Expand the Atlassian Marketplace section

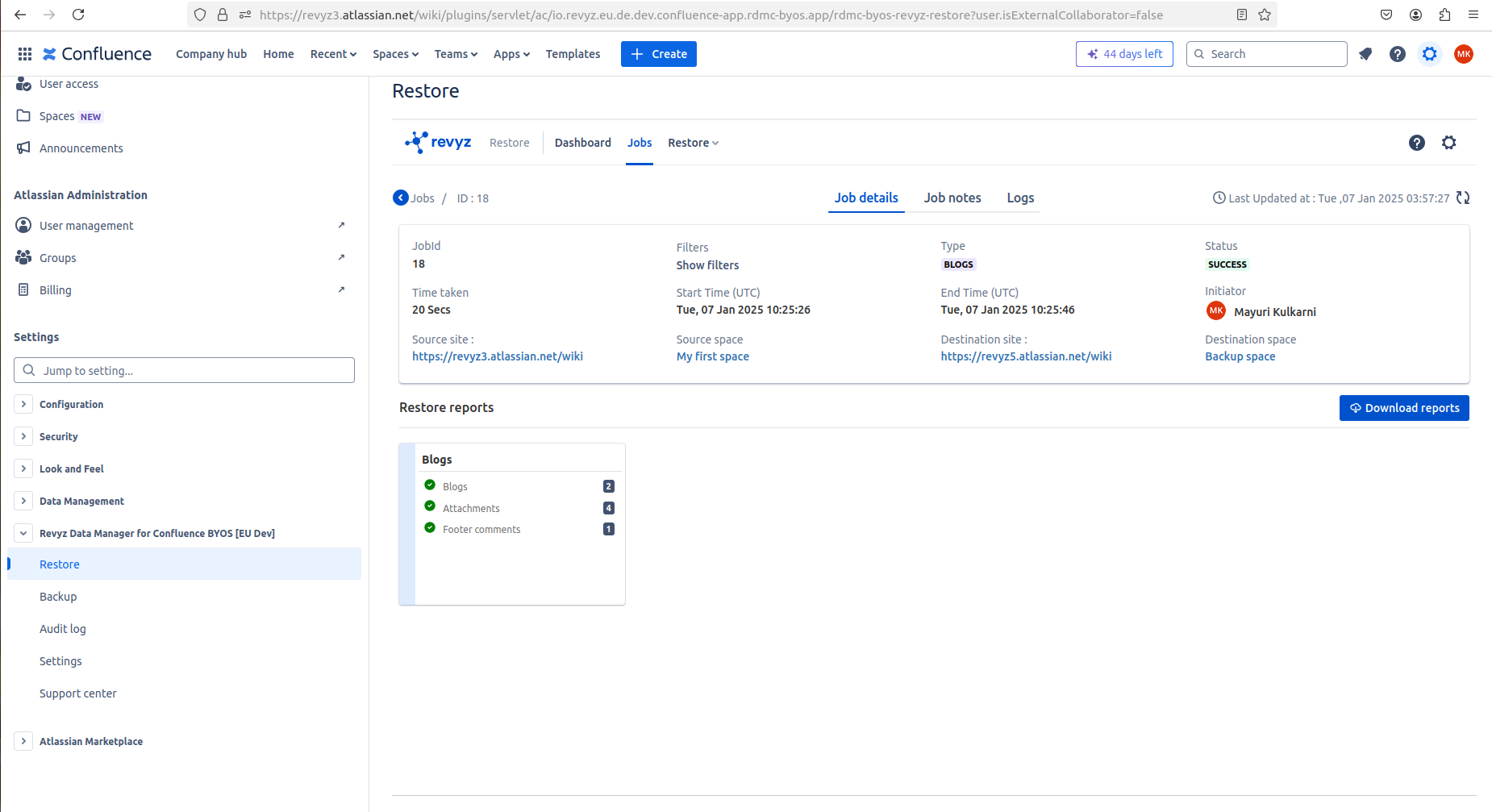(x=23, y=741)
